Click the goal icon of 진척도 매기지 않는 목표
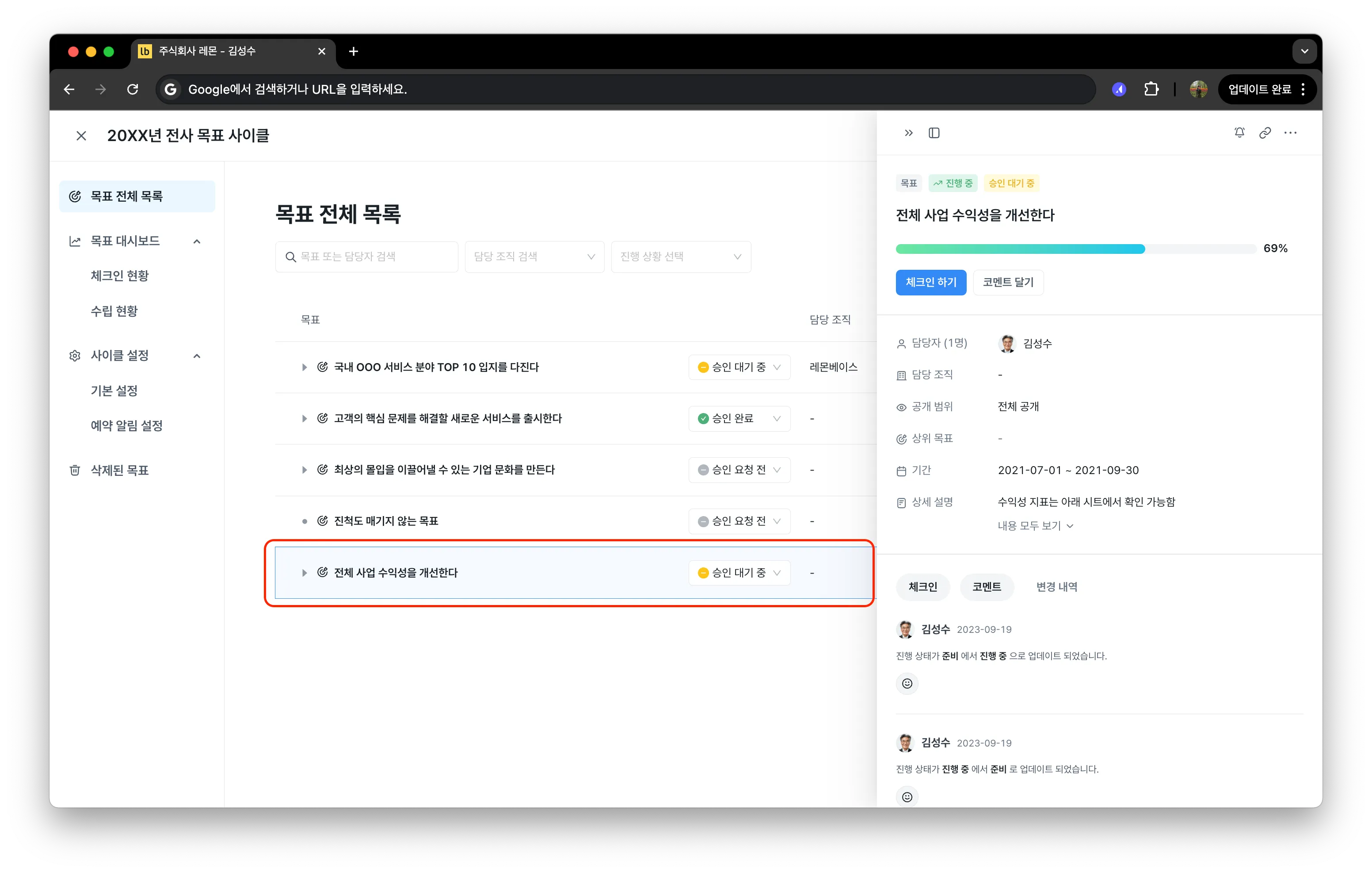 pos(323,521)
